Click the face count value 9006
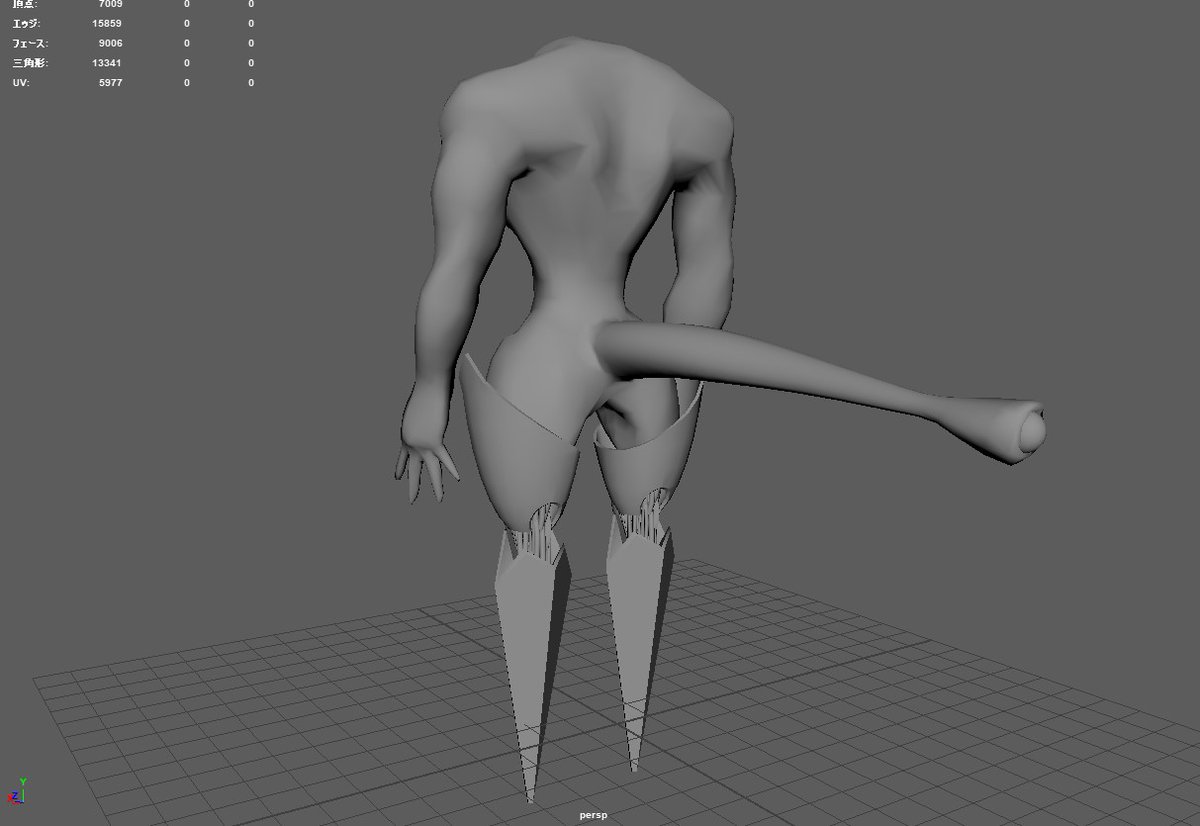The image size is (1200, 826). 110,43
